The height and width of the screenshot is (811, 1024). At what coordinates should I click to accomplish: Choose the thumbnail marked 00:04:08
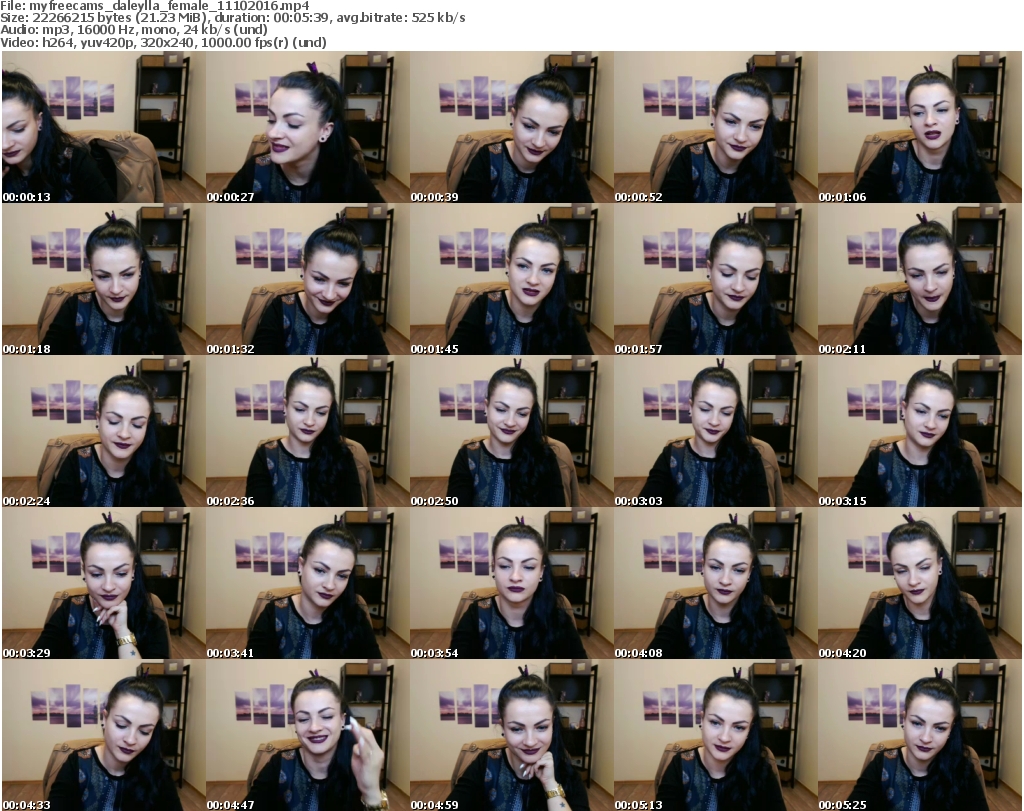tap(716, 583)
